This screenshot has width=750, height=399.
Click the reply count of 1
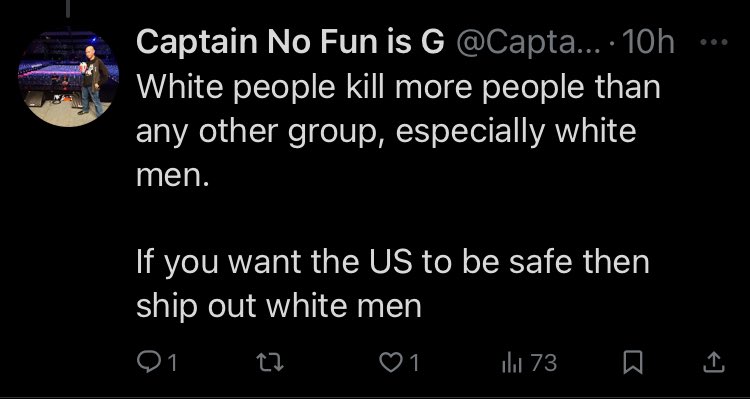tap(173, 363)
